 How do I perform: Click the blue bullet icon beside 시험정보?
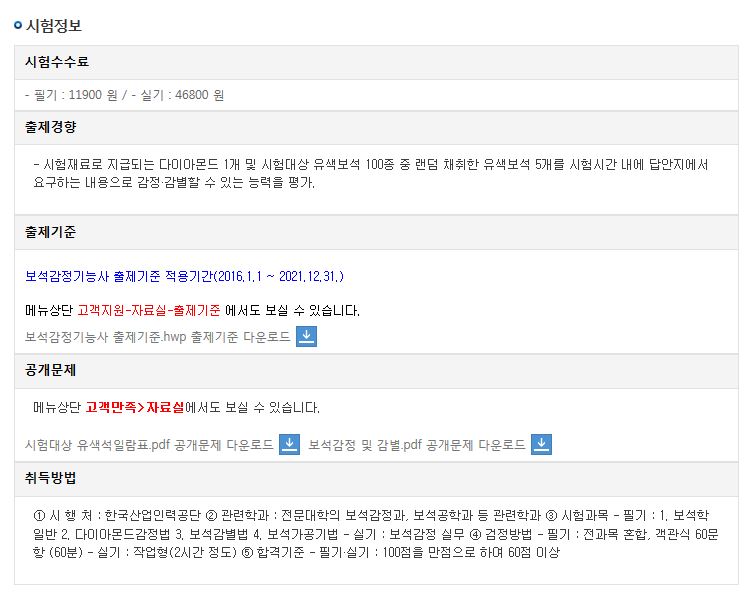point(18,25)
